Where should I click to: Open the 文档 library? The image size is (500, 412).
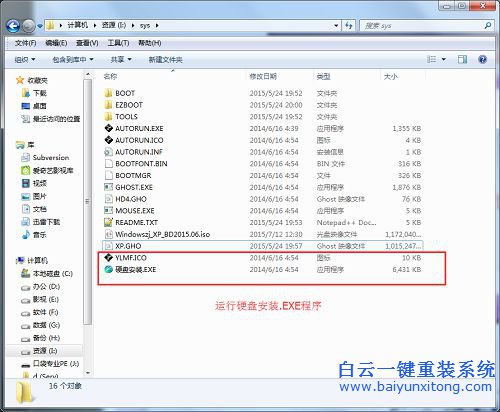[x=34, y=209]
